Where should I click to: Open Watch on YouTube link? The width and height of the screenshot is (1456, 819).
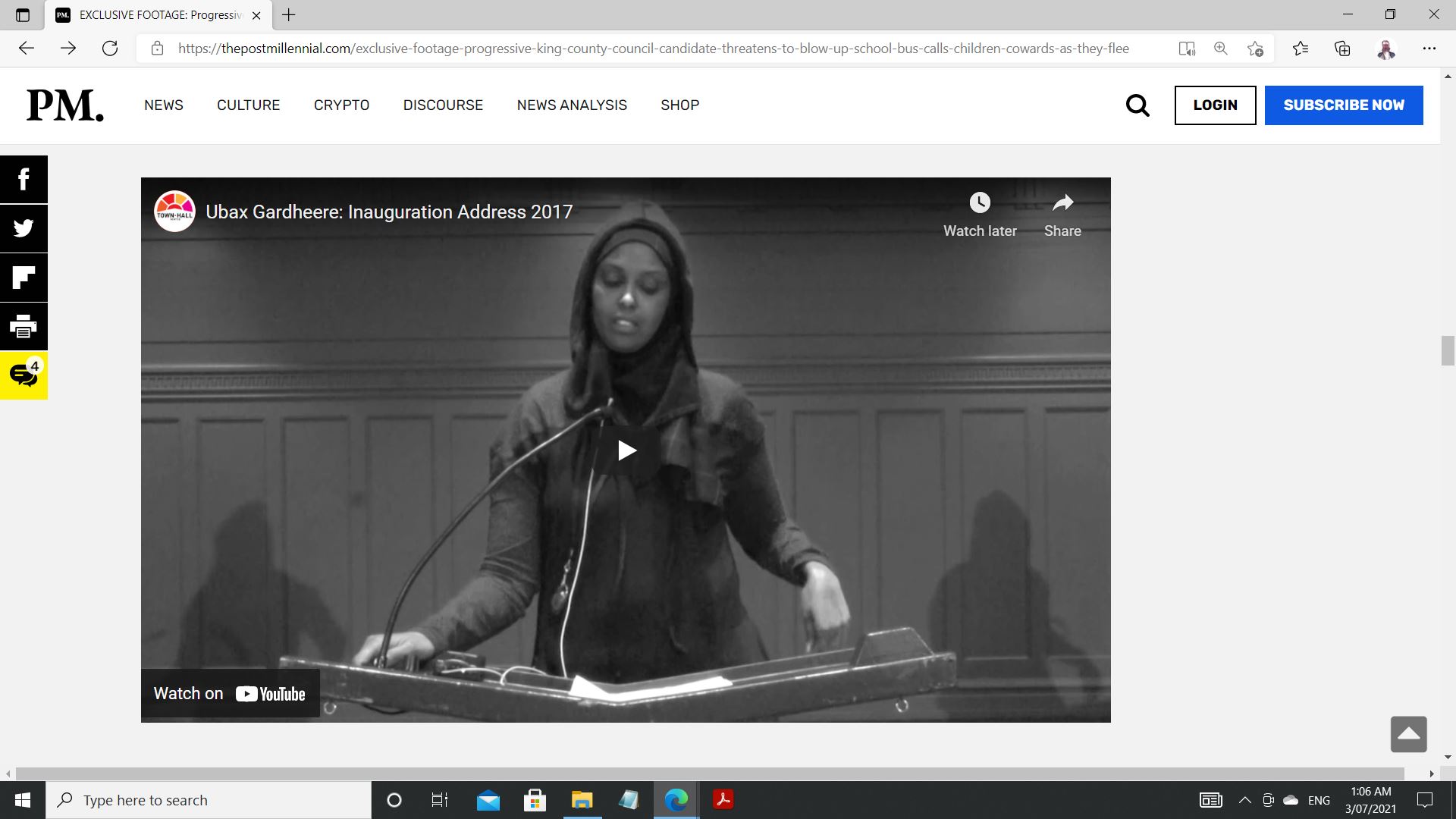click(x=230, y=694)
